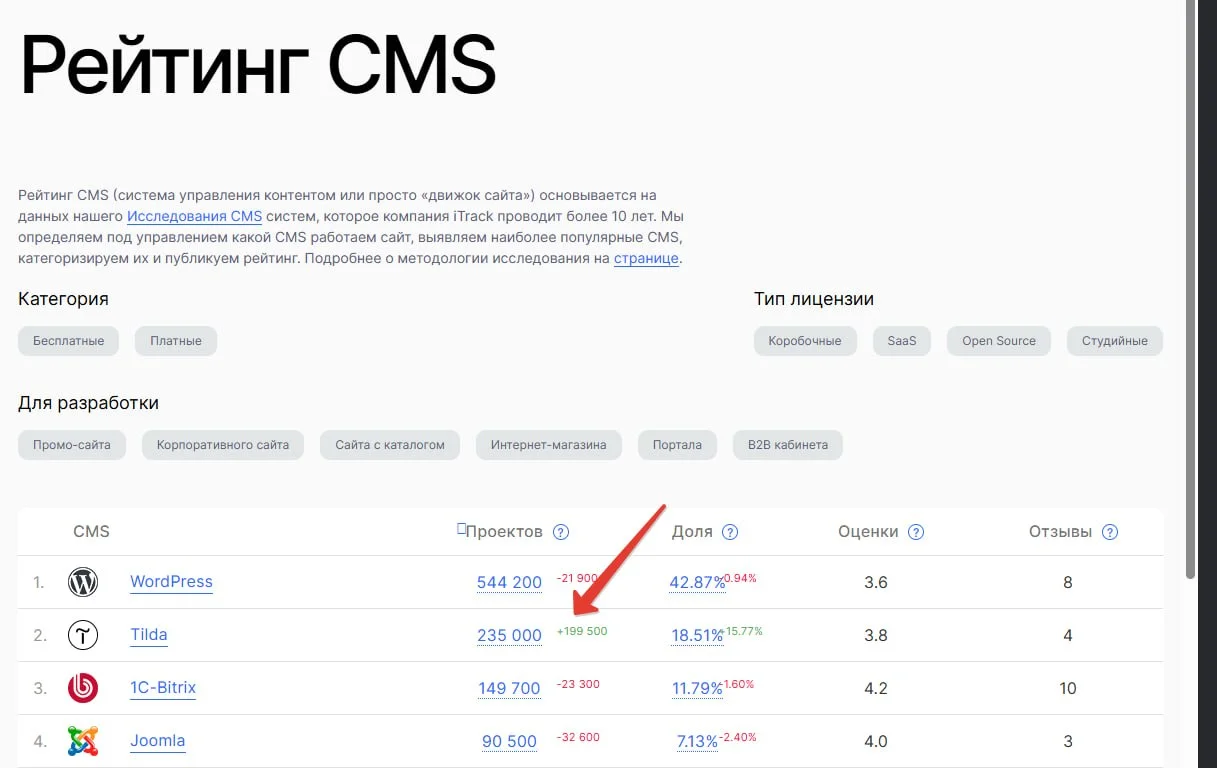Screen dimensions: 1217x768
Task: Click the -23 300 change for 1C-Bitrix
Action: click(x=578, y=684)
